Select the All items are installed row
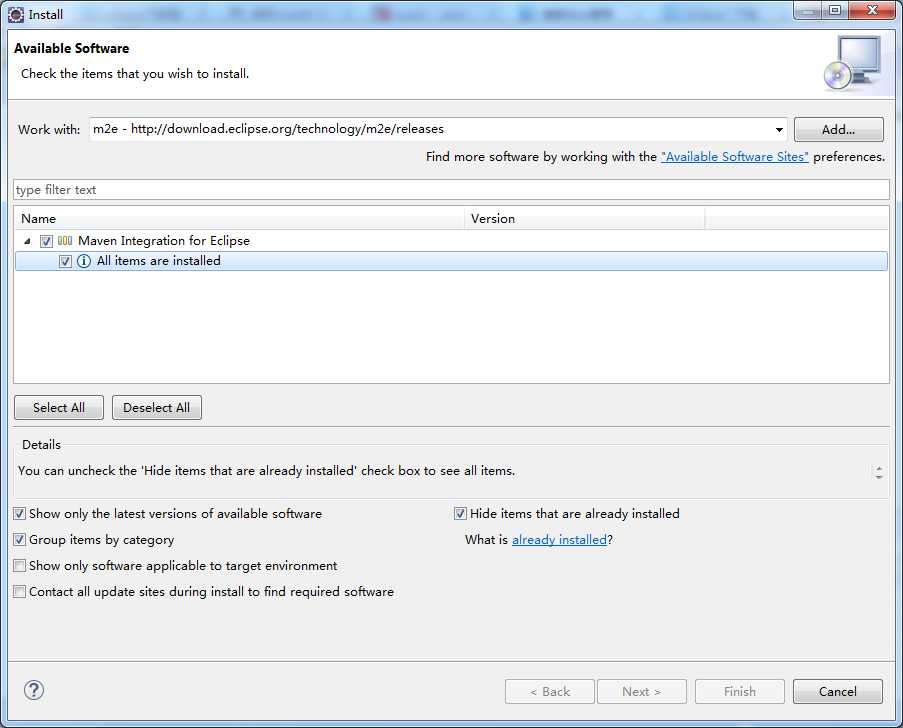This screenshot has width=903, height=728. [452, 261]
